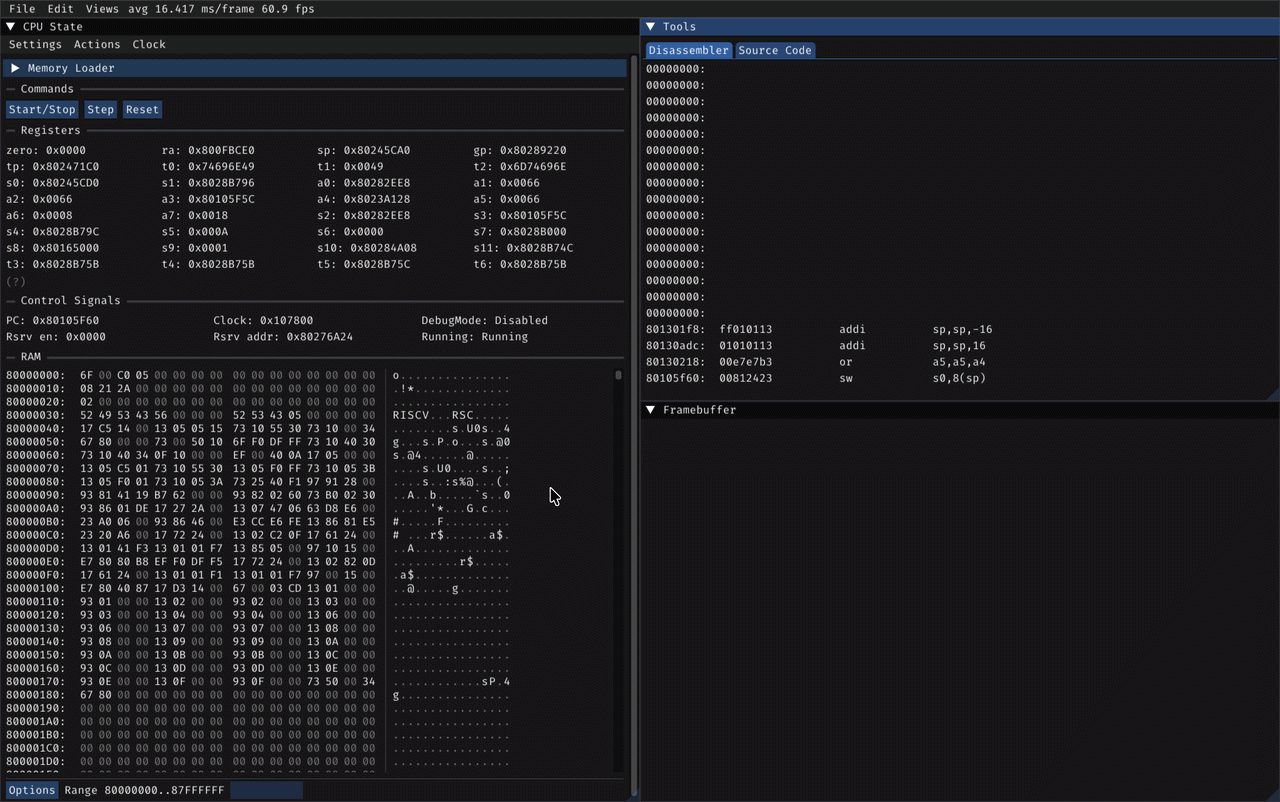Open the Edit menu
Viewport: 1280px width, 802px height.
click(x=60, y=9)
